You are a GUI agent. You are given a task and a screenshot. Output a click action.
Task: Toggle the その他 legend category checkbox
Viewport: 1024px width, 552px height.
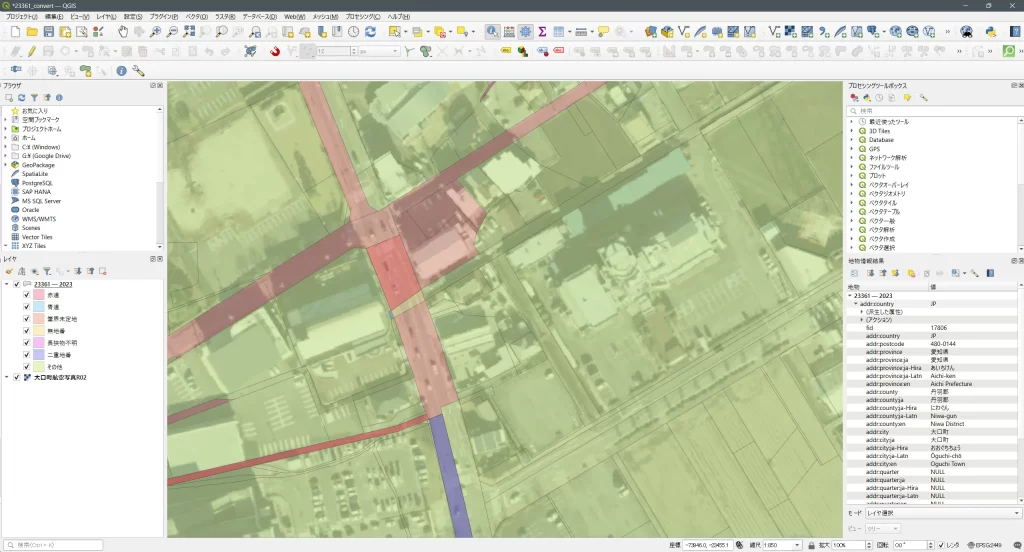click(26, 366)
